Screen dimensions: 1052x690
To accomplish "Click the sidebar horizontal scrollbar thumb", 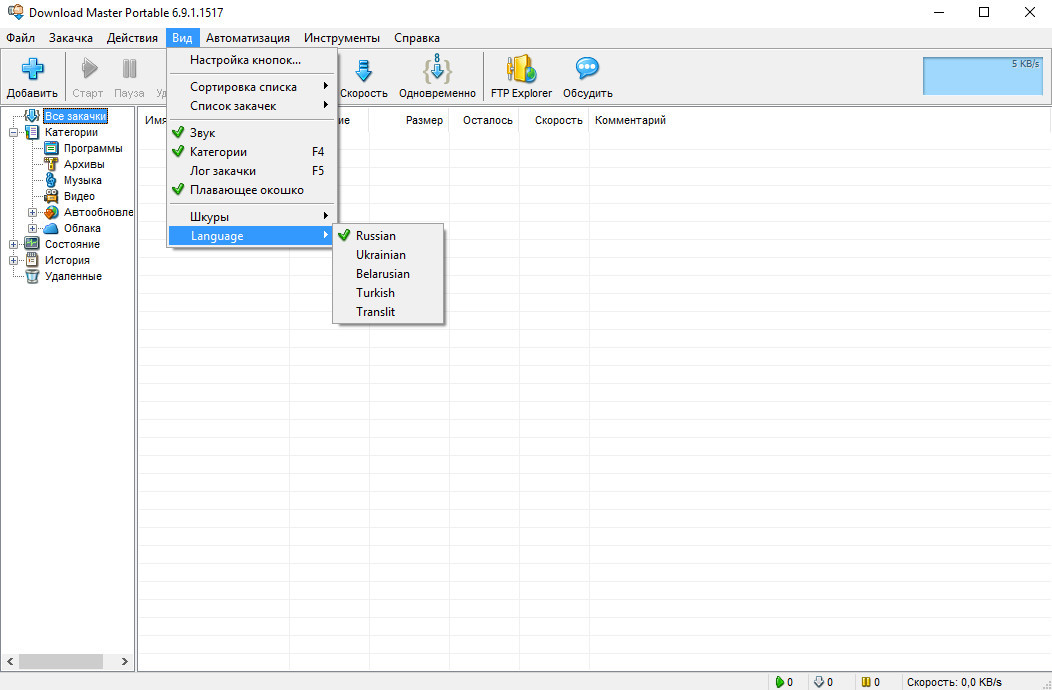I will point(60,661).
